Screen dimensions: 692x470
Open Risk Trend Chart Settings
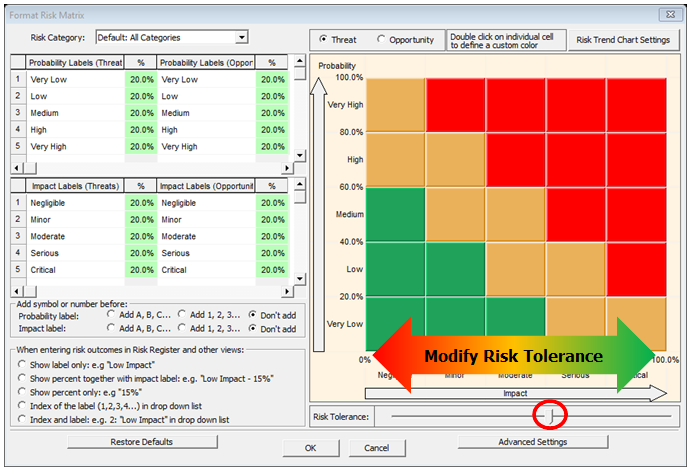[x=623, y=40]
